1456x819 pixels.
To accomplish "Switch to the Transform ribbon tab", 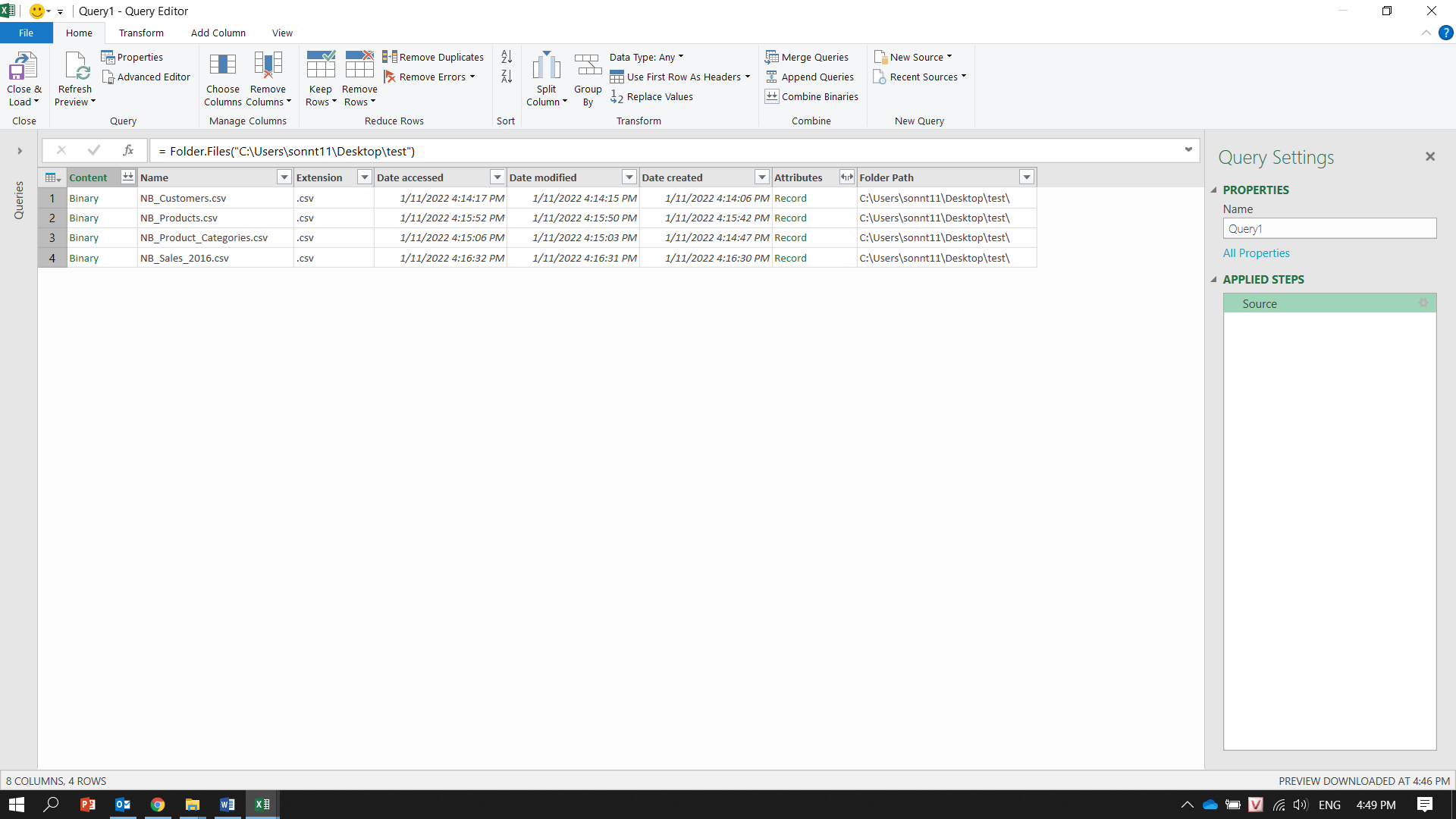I will click(x=141, y=33).
